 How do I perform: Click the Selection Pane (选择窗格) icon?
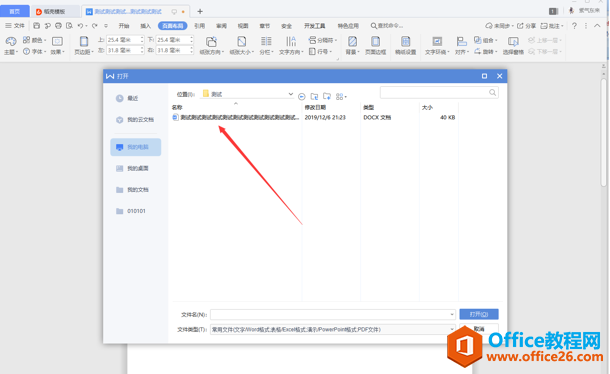(513, 46)
